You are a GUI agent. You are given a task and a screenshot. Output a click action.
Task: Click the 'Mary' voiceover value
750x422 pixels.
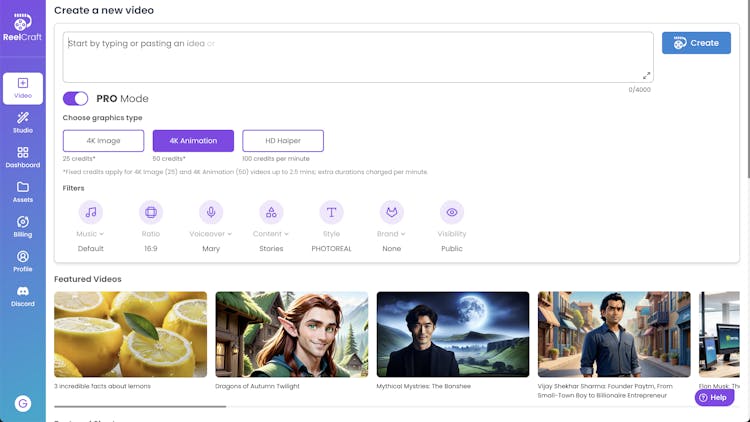pos(211,249)
